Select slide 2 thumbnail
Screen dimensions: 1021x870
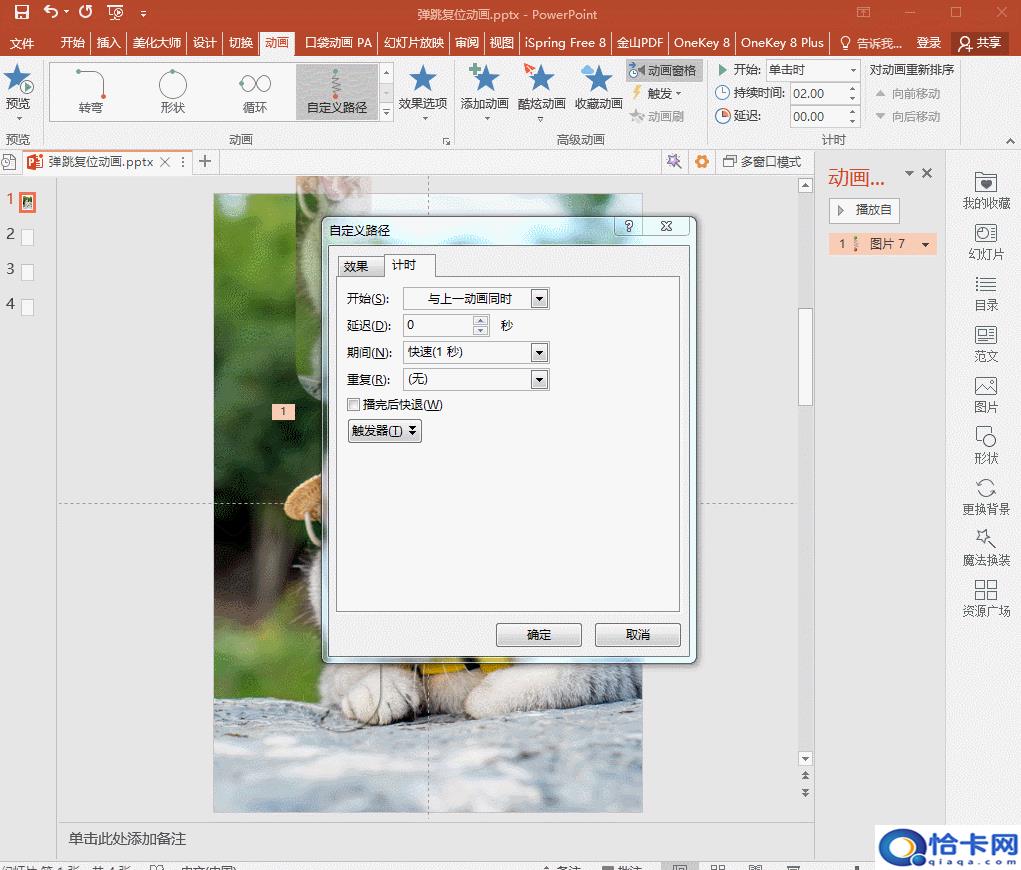27,237
